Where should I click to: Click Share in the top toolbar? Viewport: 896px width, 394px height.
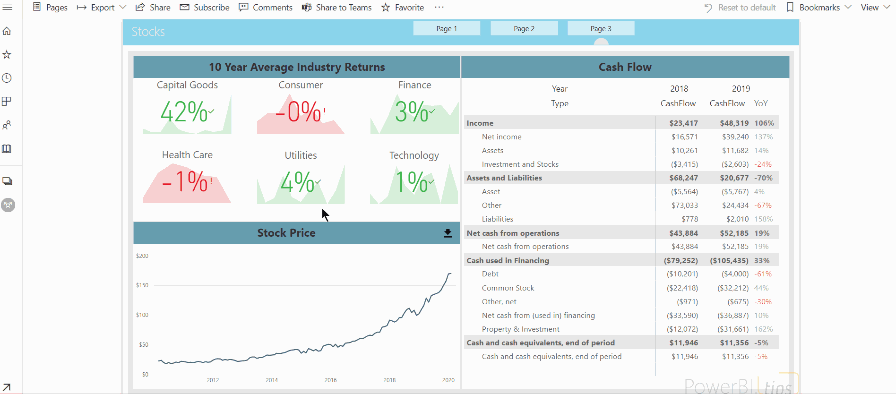153,7
